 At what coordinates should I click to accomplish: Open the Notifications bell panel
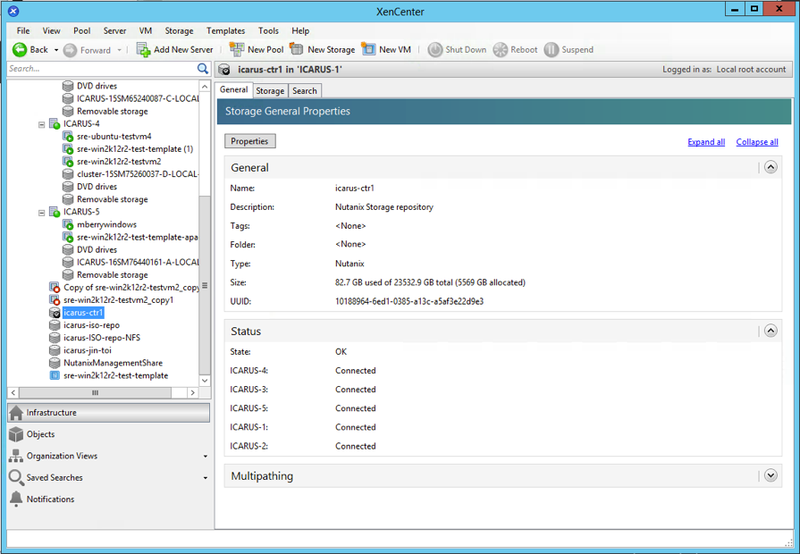(16, 499)
